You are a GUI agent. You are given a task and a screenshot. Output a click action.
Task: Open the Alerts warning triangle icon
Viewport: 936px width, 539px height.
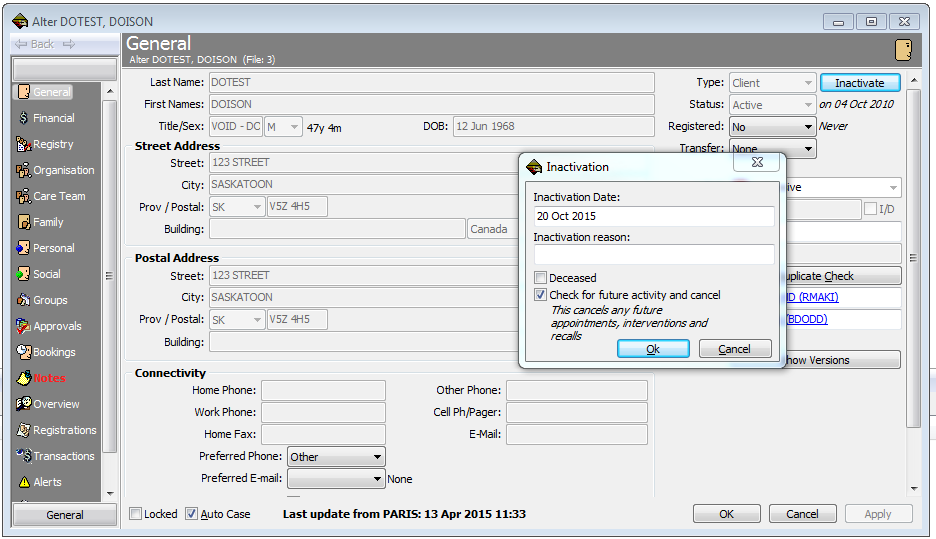tap(24, 482)
